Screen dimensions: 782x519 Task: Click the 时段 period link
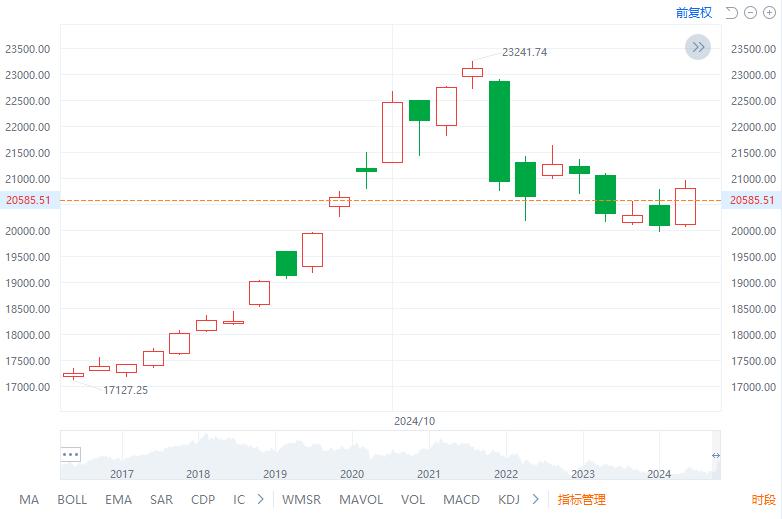coord(763,499)
